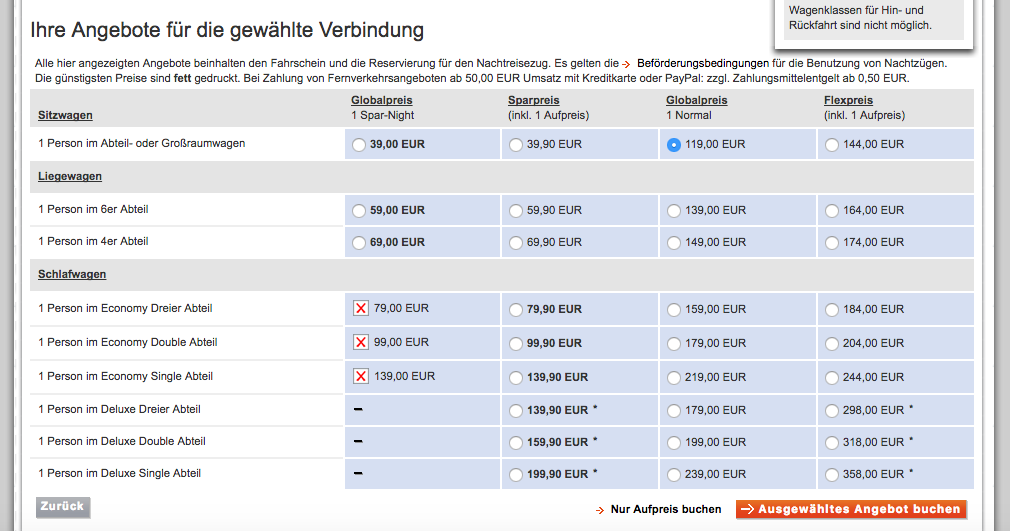Click red X icon for Economy Single Abteil
This screenshot has width=1010, height=531.
[x=361, y=377]
